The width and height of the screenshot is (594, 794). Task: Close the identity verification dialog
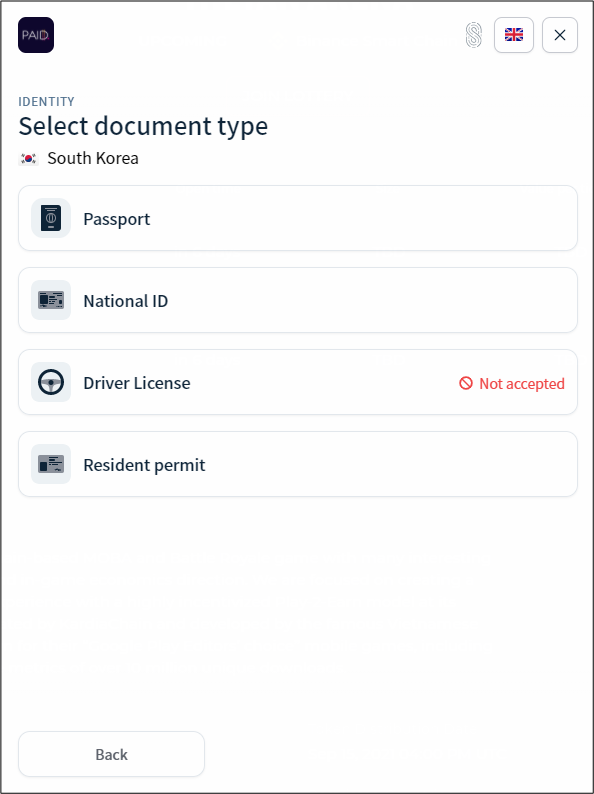click(x=560, y=35)
